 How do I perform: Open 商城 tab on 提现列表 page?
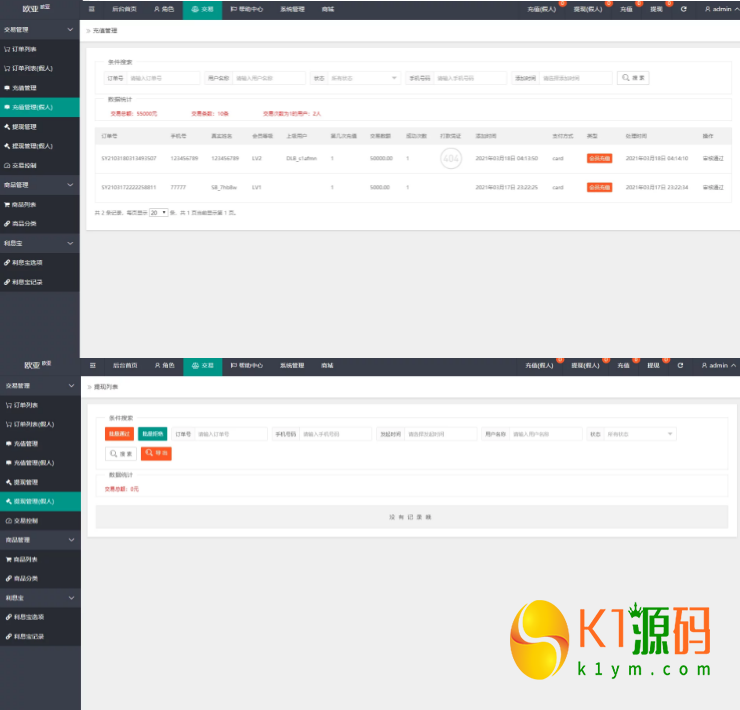pyautogui.click(x=327, y=365)
